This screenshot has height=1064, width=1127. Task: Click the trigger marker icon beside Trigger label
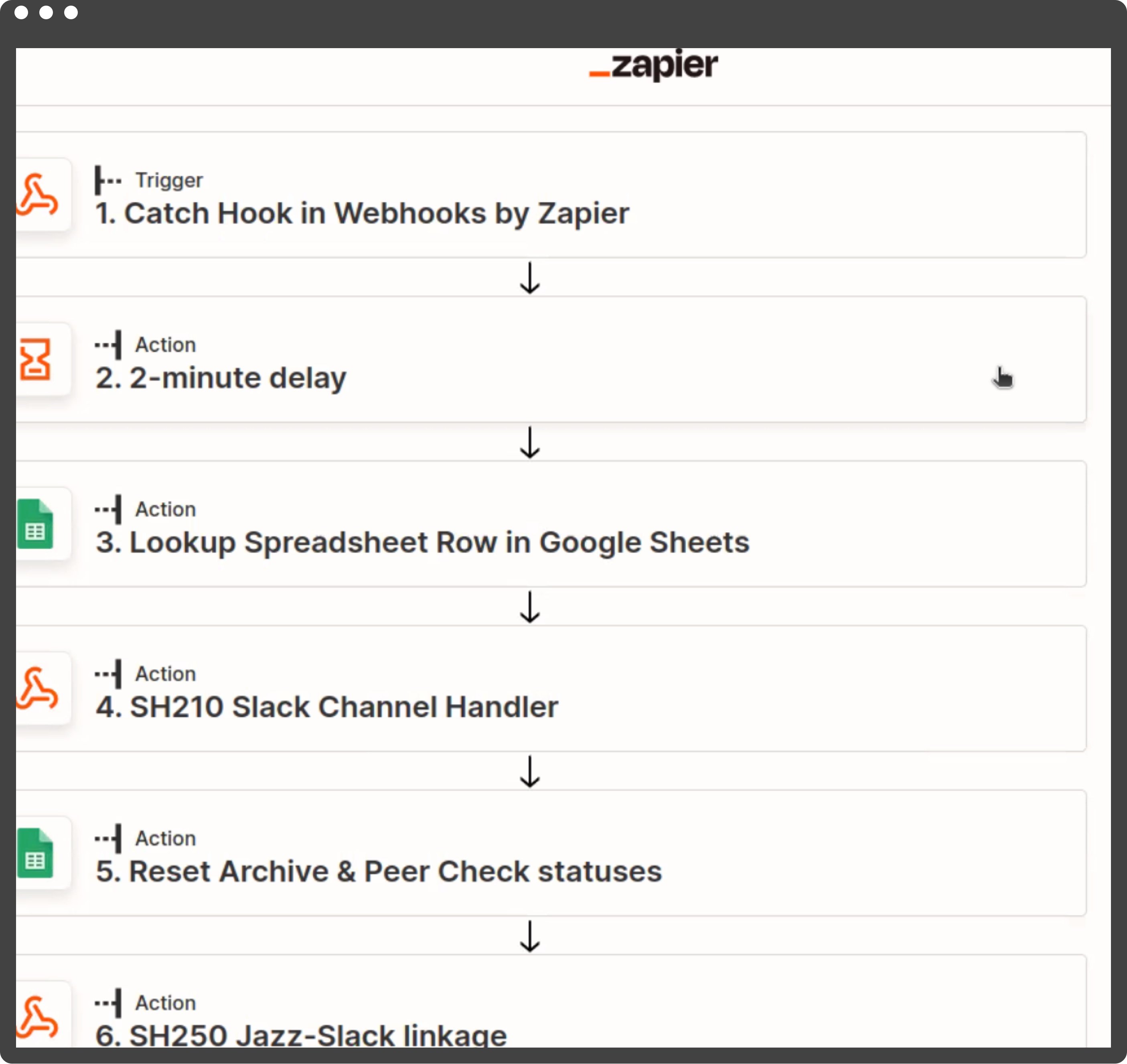point(107,181)
